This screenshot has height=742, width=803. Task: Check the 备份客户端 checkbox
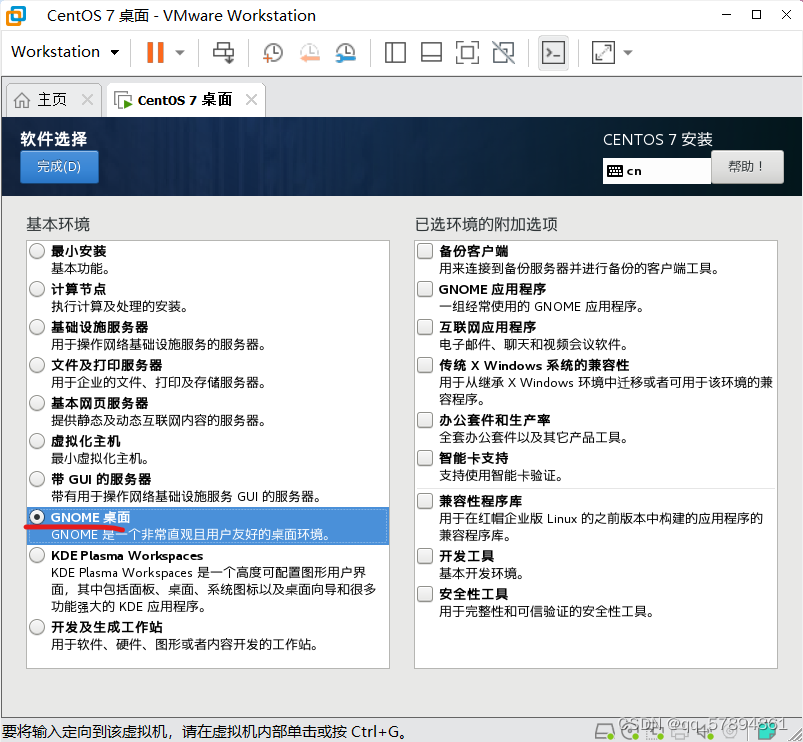pyautogui.click(x=425, y=251)
